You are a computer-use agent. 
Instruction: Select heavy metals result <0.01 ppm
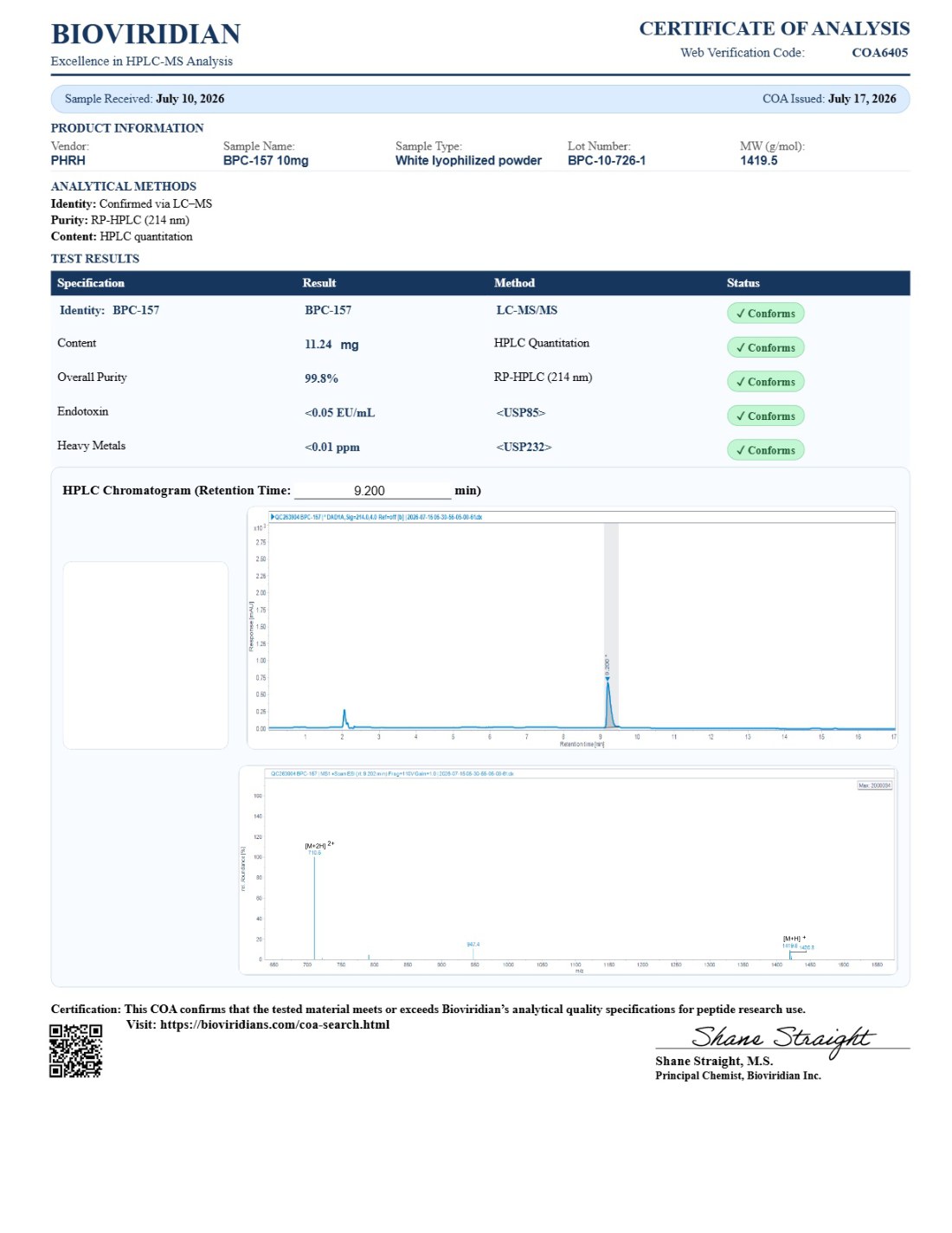(332, 448)
